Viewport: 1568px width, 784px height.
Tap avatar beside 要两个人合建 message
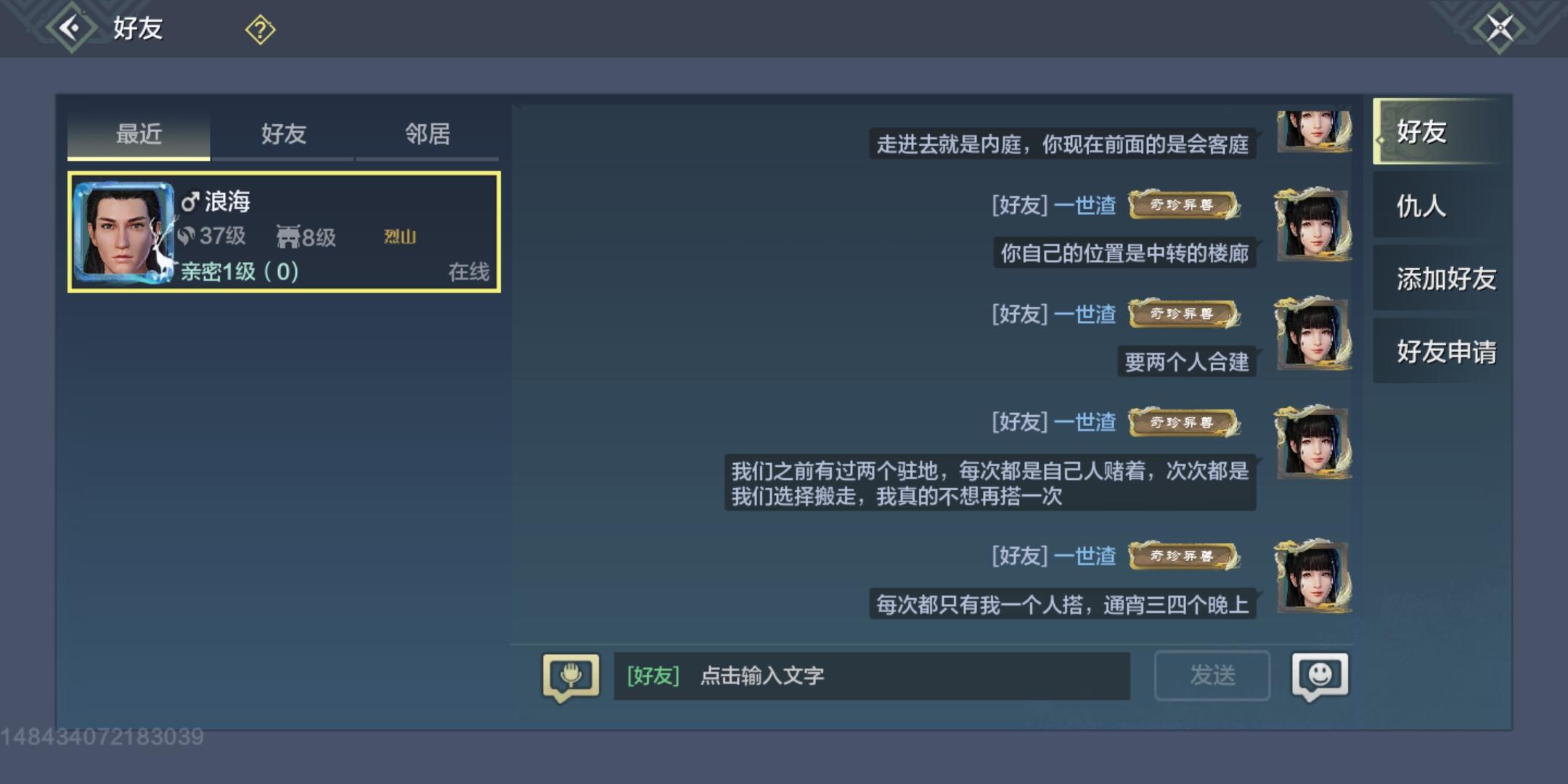[x=1313, y=333]
